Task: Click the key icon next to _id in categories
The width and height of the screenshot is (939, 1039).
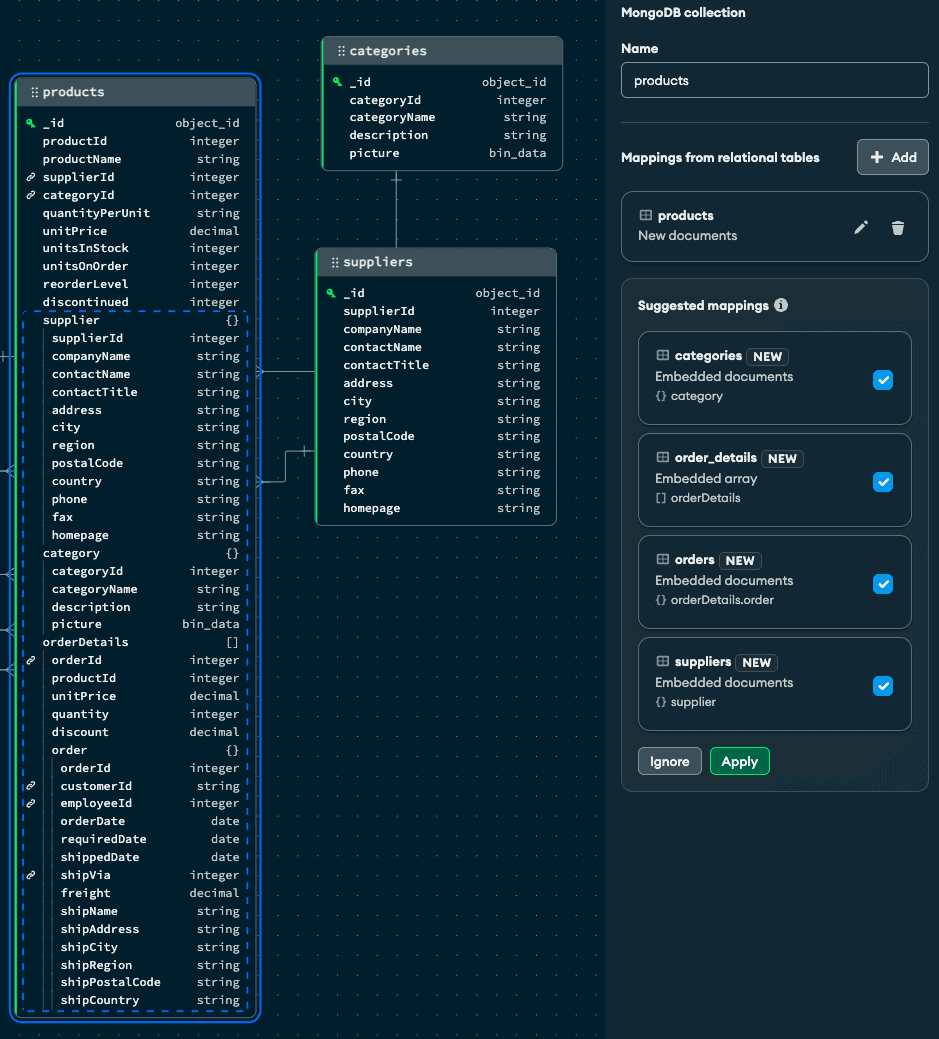Action: [336, 81]
